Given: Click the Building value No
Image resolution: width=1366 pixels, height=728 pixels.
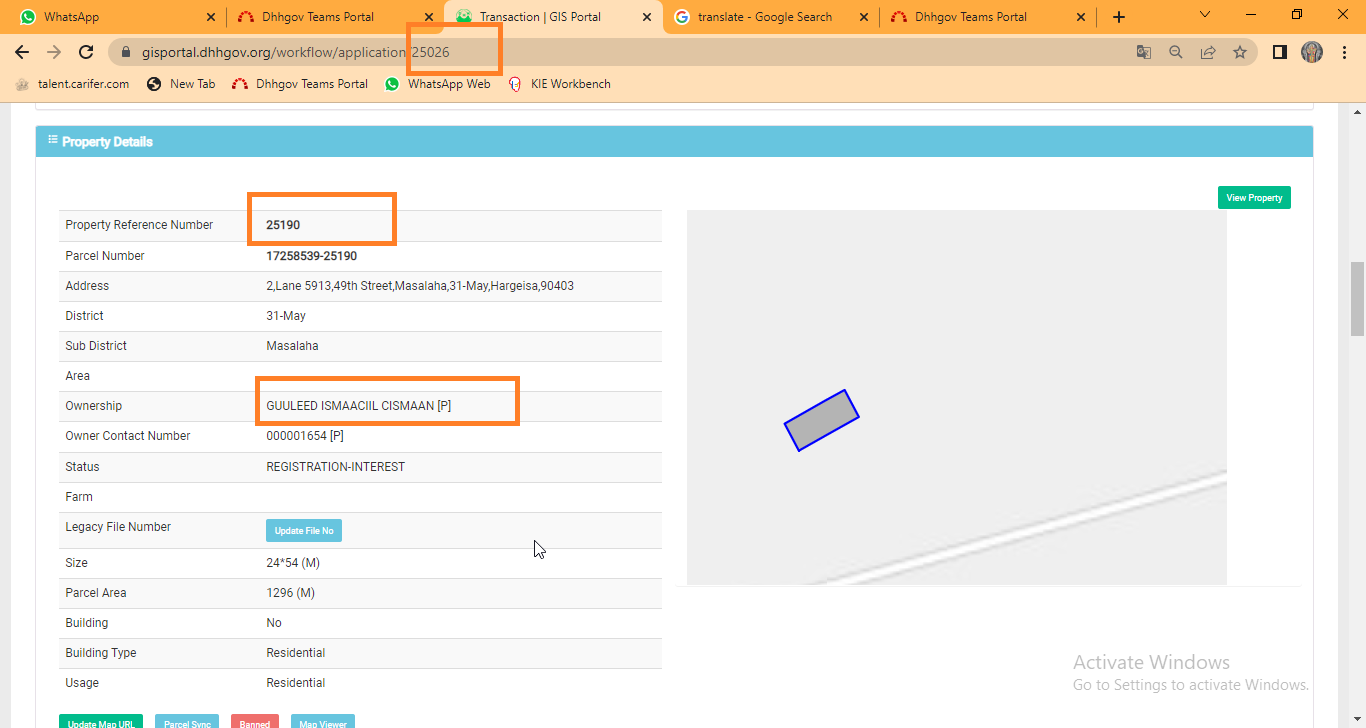Looking at the screenshot, I should click(x=274, y=623).
